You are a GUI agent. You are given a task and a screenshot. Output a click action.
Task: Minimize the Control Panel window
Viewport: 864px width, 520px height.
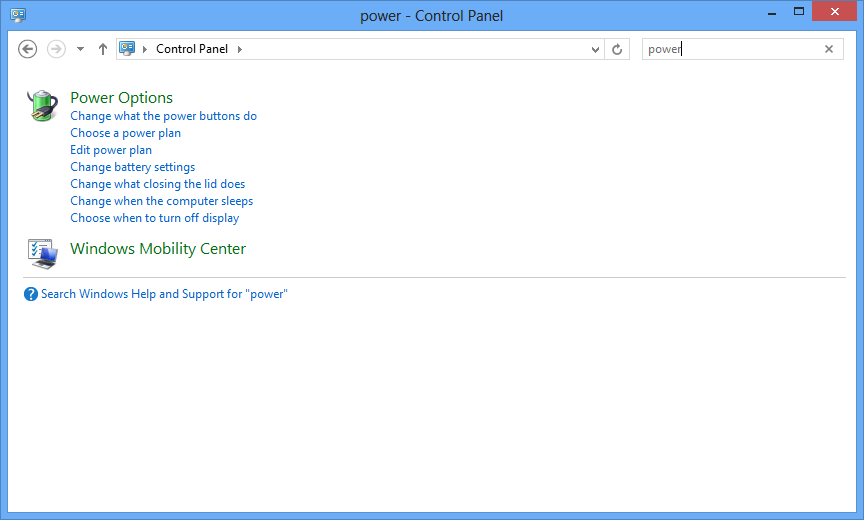[772, 12]
